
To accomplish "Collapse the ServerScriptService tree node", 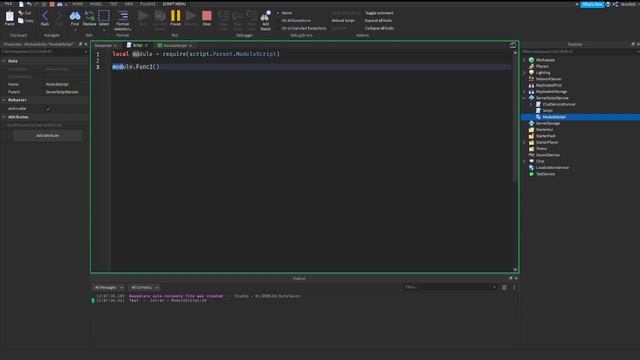I will 524,98.
